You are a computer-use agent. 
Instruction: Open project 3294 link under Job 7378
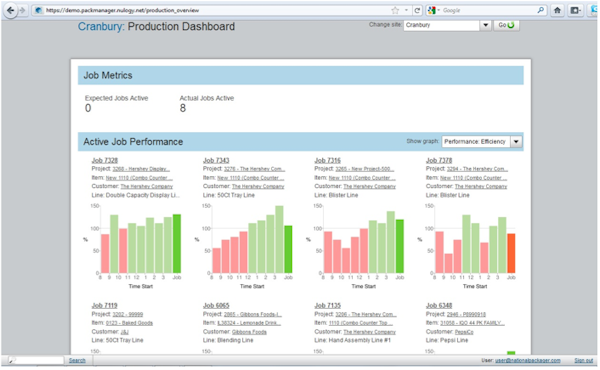477,169
